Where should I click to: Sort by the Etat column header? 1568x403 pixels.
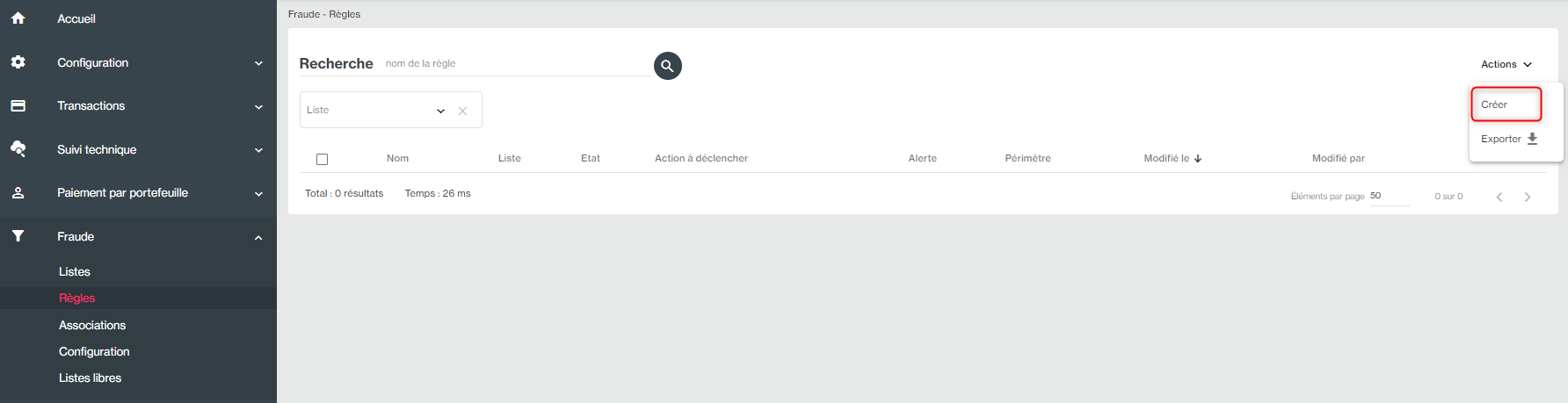click(x=591, y=158)
